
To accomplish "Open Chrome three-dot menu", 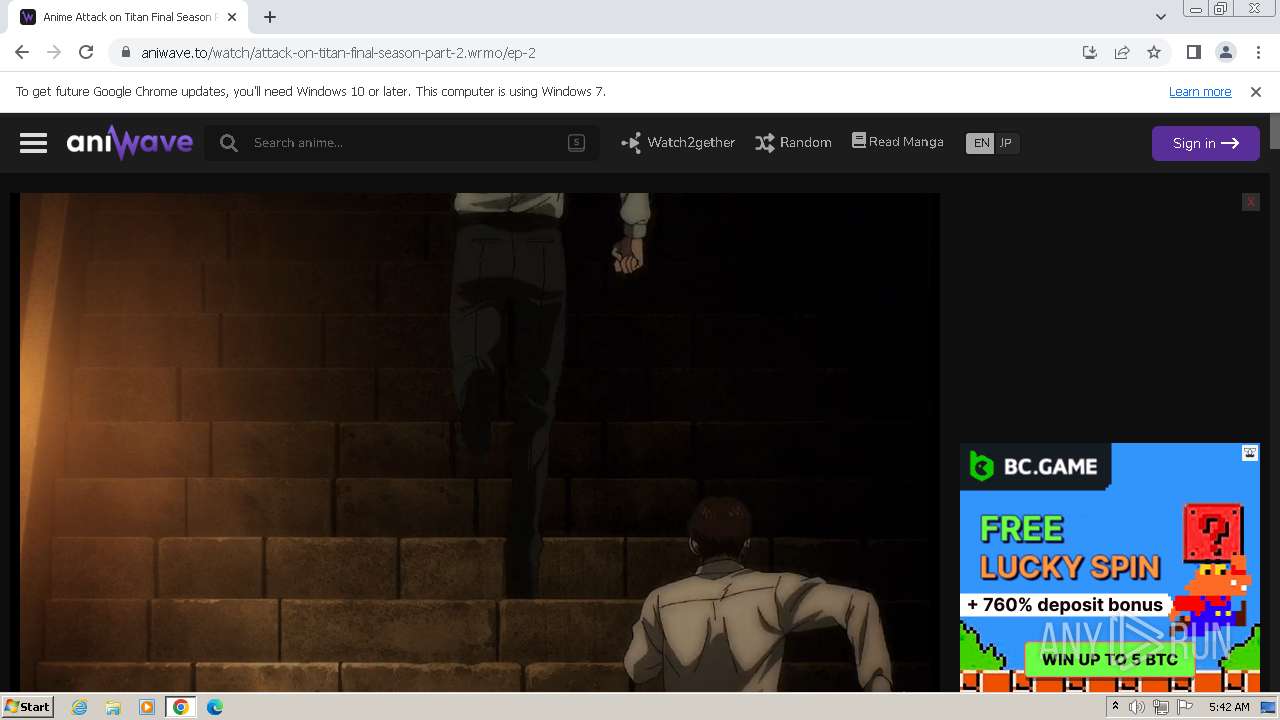I will (1258, 52).
